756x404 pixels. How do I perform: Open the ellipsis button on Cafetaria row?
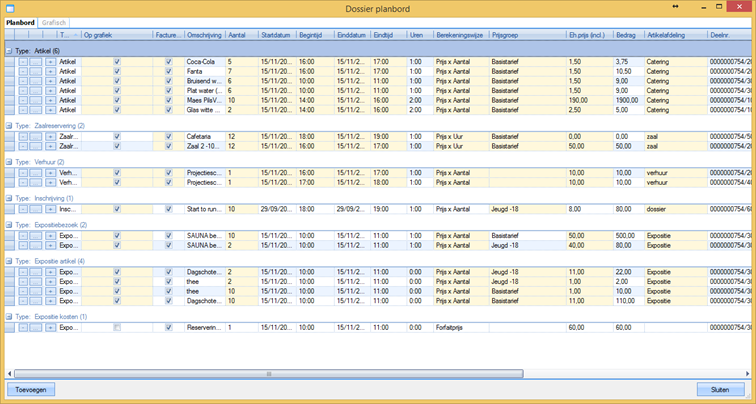point(36,136)
